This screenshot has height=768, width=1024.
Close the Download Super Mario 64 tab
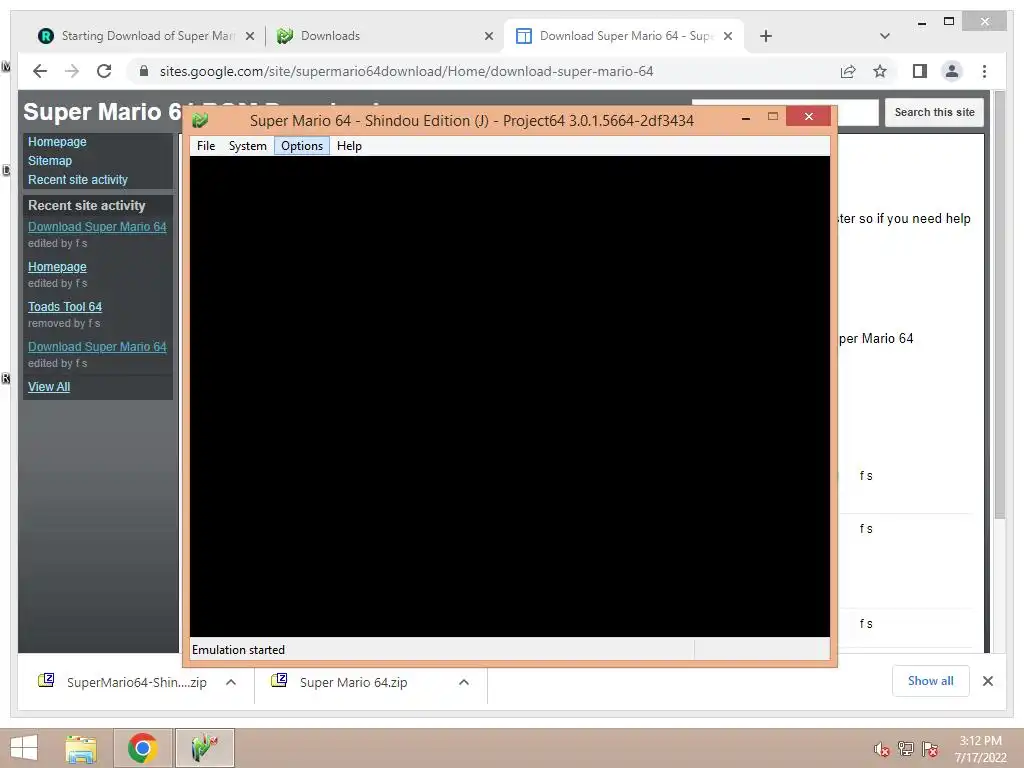(728, 36)
